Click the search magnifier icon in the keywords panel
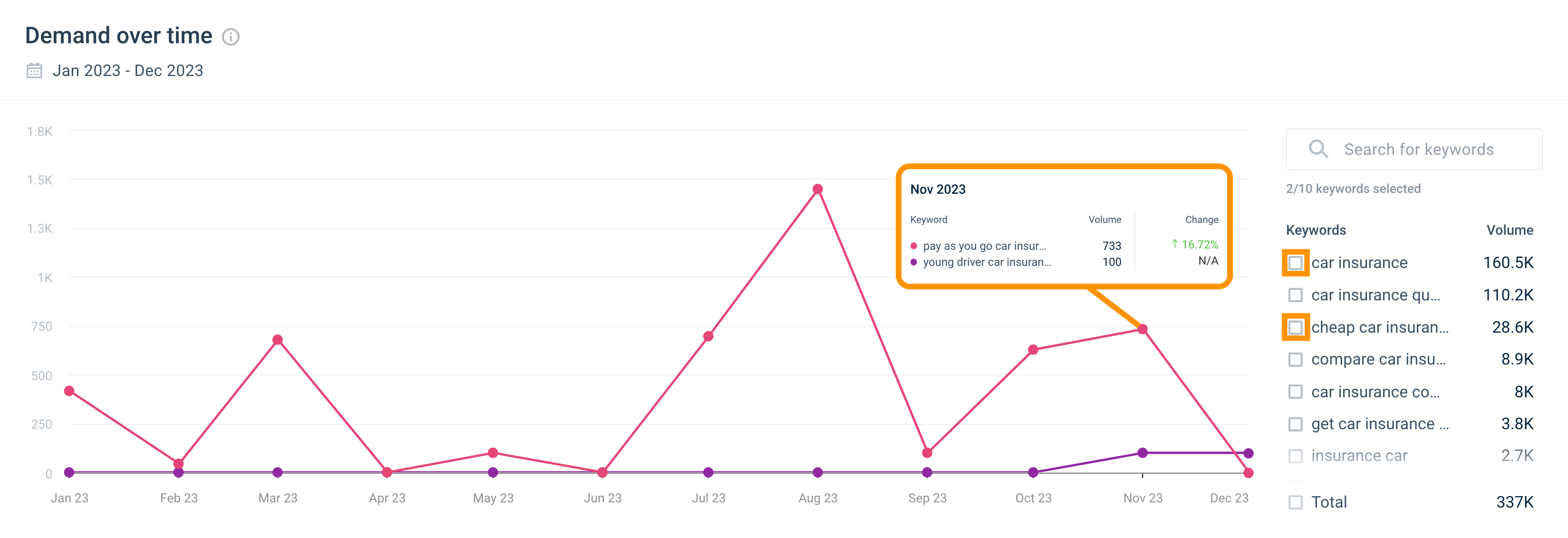The image size is (1568, 538). click(x=1318, y=148)
